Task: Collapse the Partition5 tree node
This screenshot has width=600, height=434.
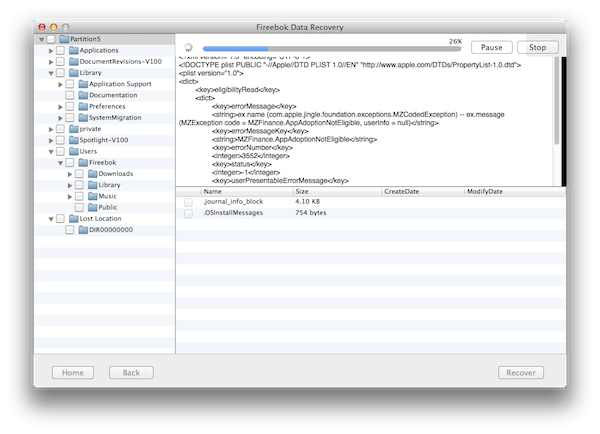Action: (x=42, y=39)
